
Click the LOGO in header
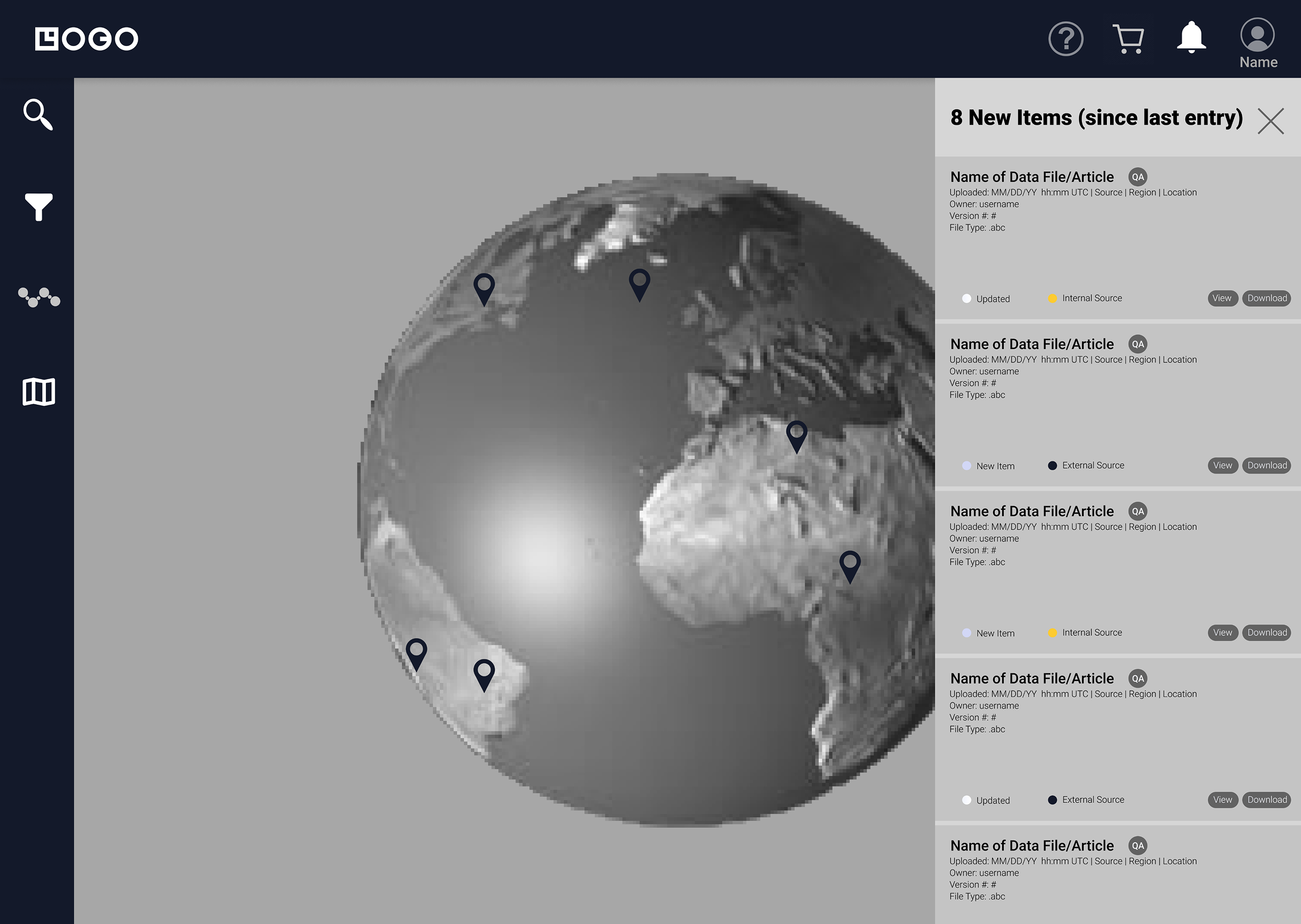click(87, 39)
